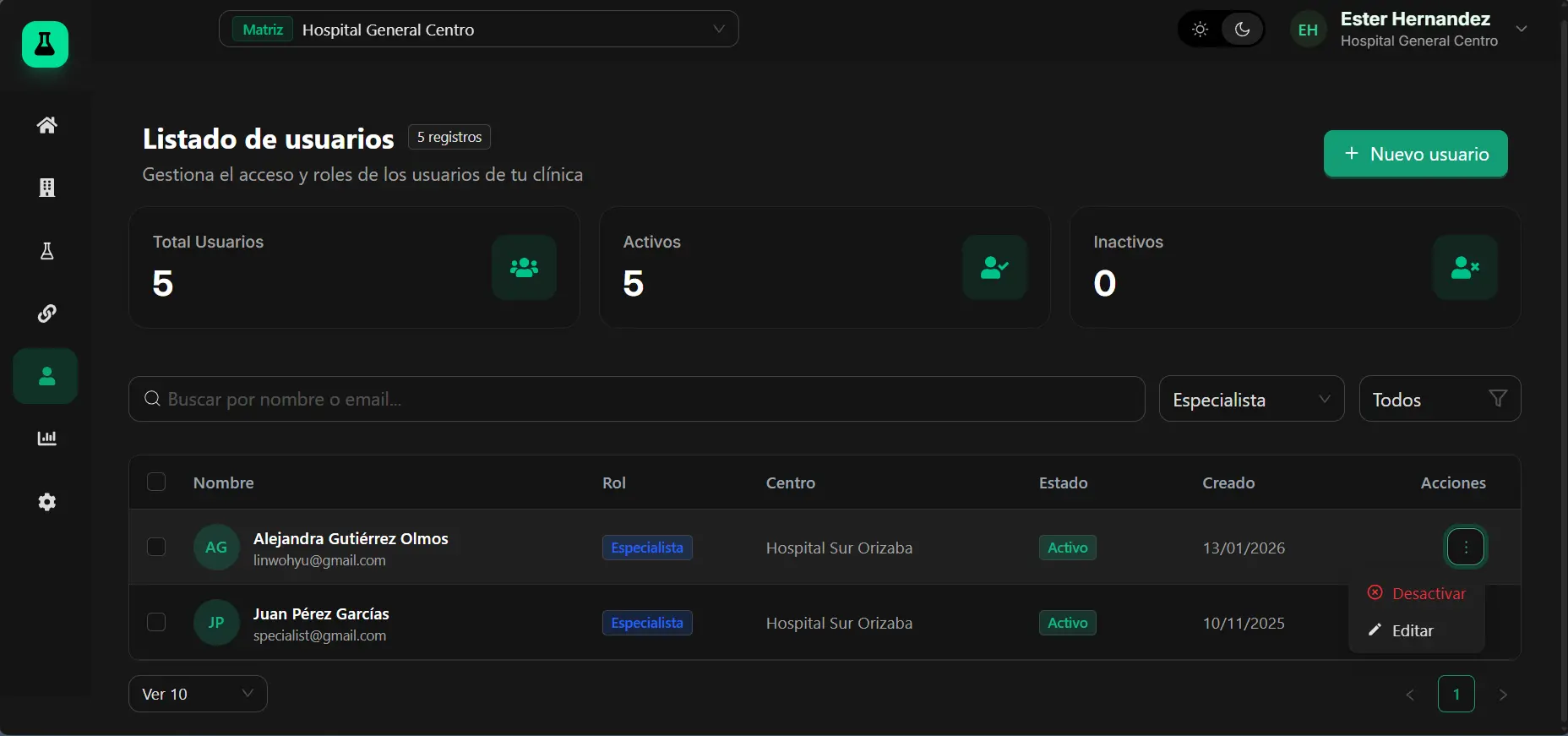Check the box for Alejandra Gutiérrez Olmos
1568x736 pixels.
tap(156, 547)
